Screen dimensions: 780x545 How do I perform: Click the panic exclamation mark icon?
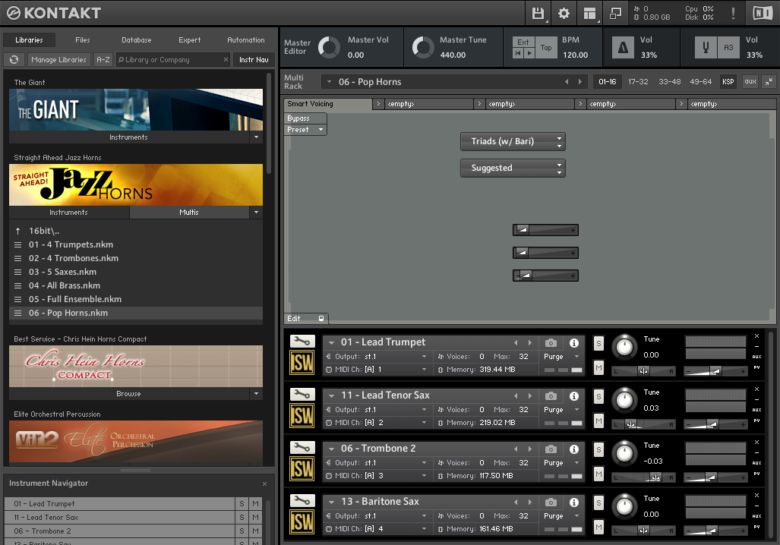733,13
